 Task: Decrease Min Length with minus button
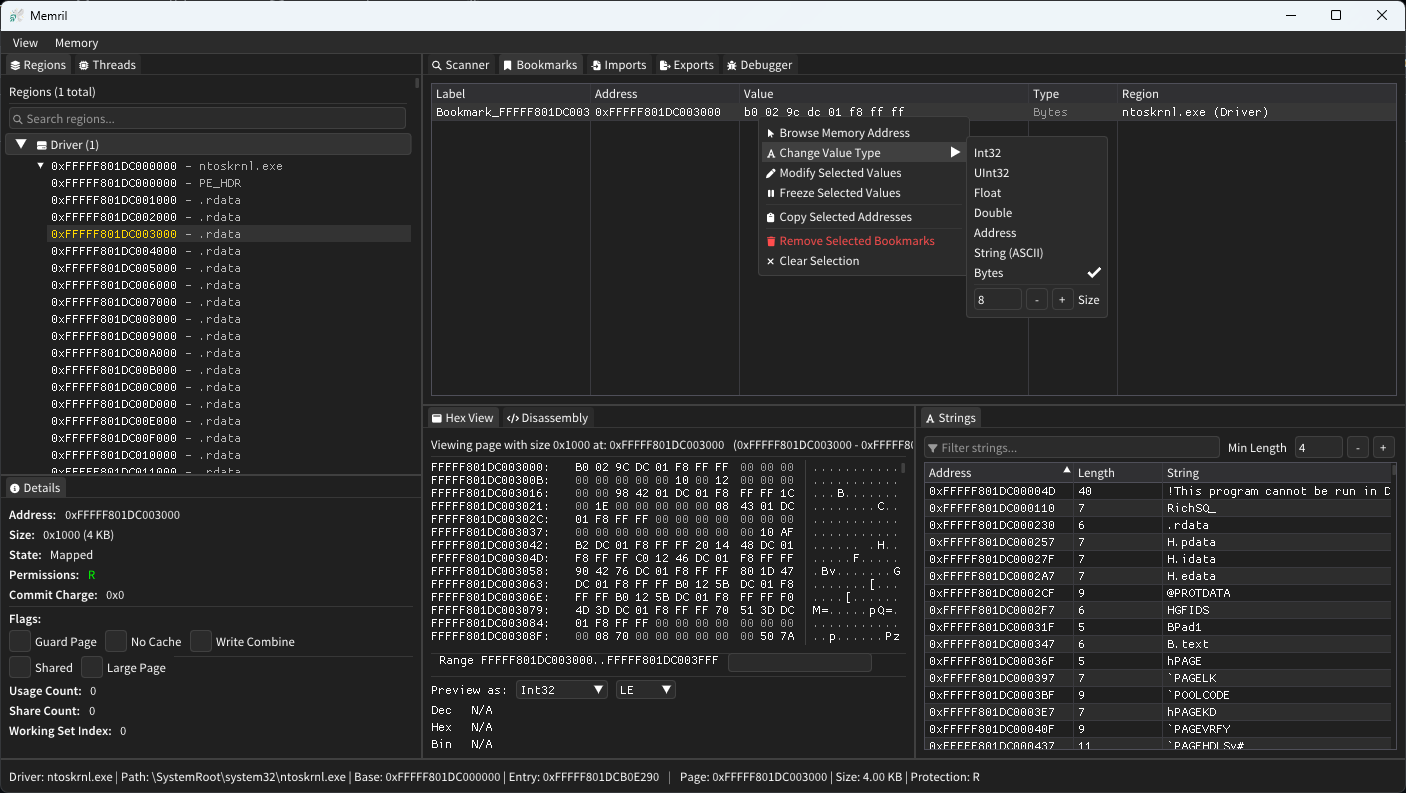tap(1358, 448)
